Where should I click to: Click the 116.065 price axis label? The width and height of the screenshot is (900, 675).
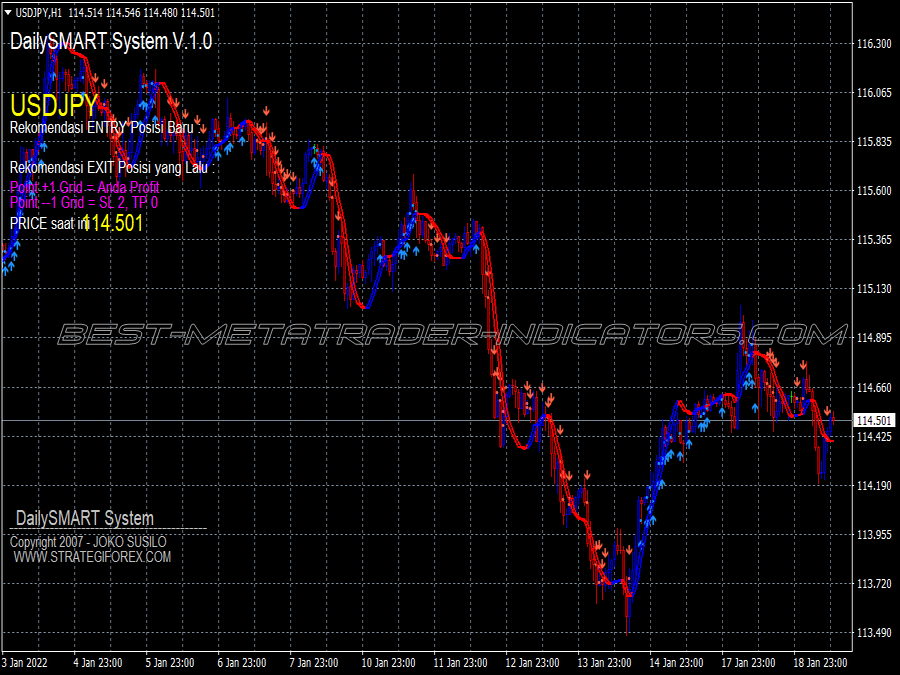[874, 93]
